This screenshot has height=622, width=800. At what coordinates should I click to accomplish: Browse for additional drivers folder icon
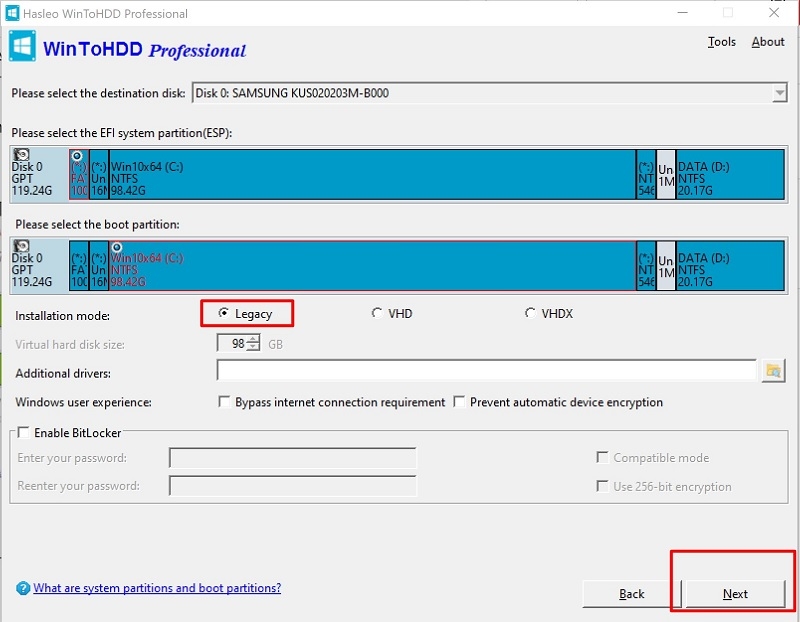point(773,371)
